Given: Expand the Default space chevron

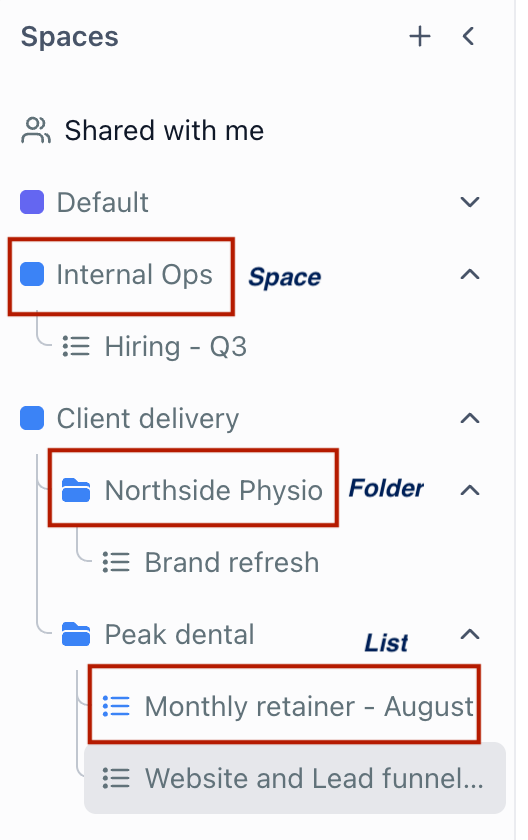Looking at the screenshot, I should (470, 202).
